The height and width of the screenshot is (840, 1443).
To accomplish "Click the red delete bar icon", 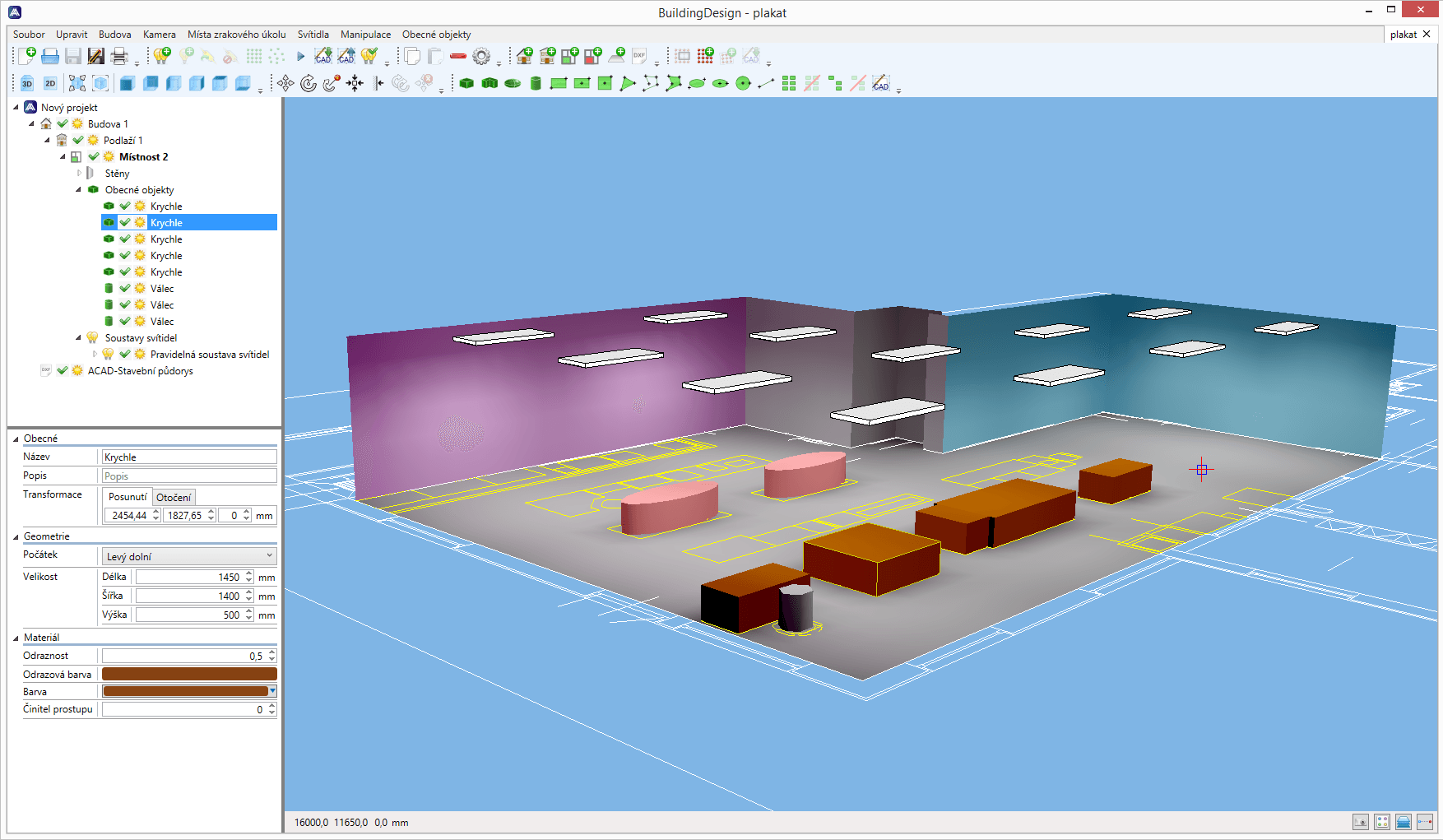I will [458, 56].
